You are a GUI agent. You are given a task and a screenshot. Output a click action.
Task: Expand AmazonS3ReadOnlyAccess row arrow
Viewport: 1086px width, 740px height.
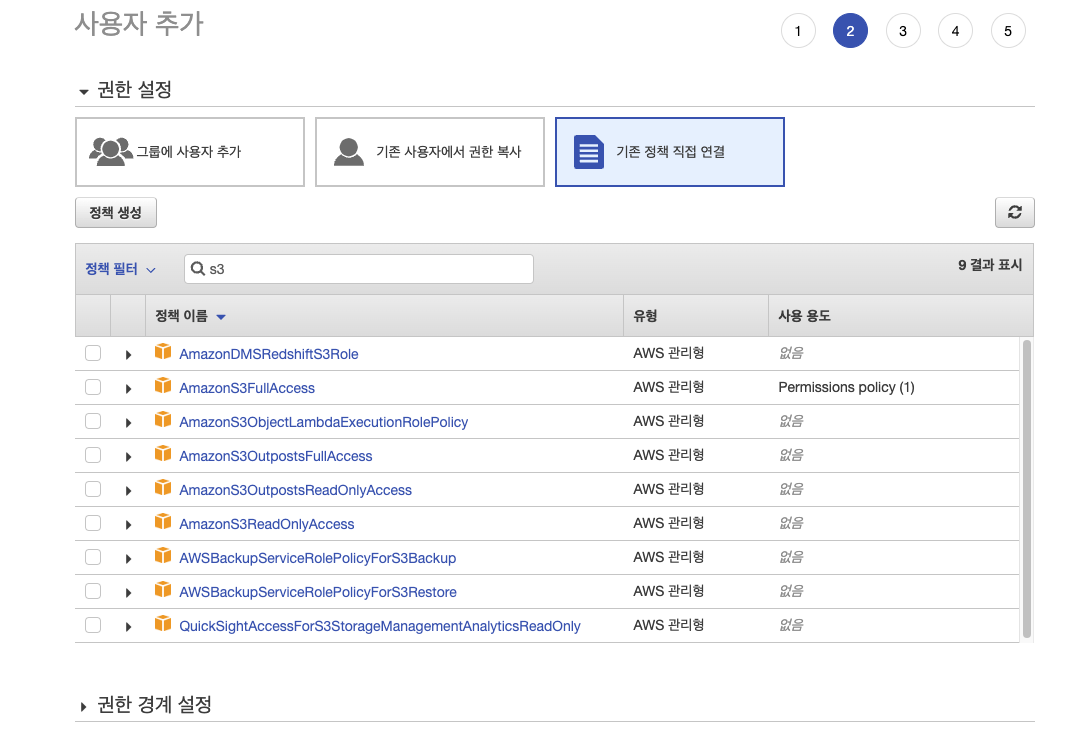click(x=128, y=525)
